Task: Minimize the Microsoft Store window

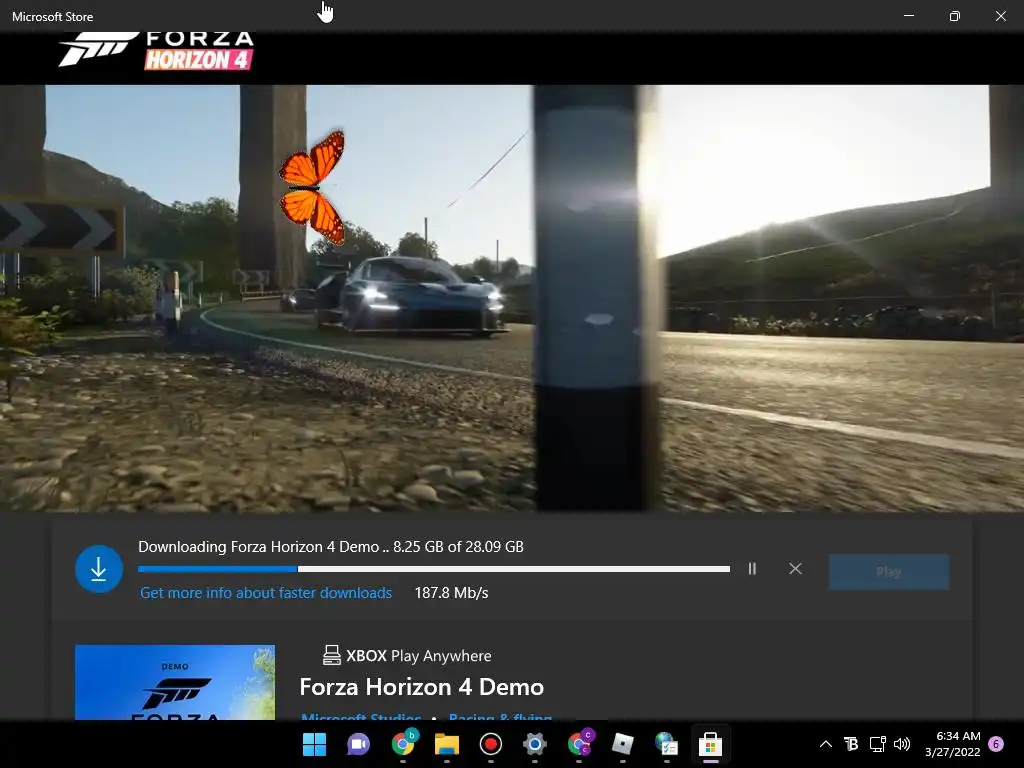Action: [x=908, y=16]
